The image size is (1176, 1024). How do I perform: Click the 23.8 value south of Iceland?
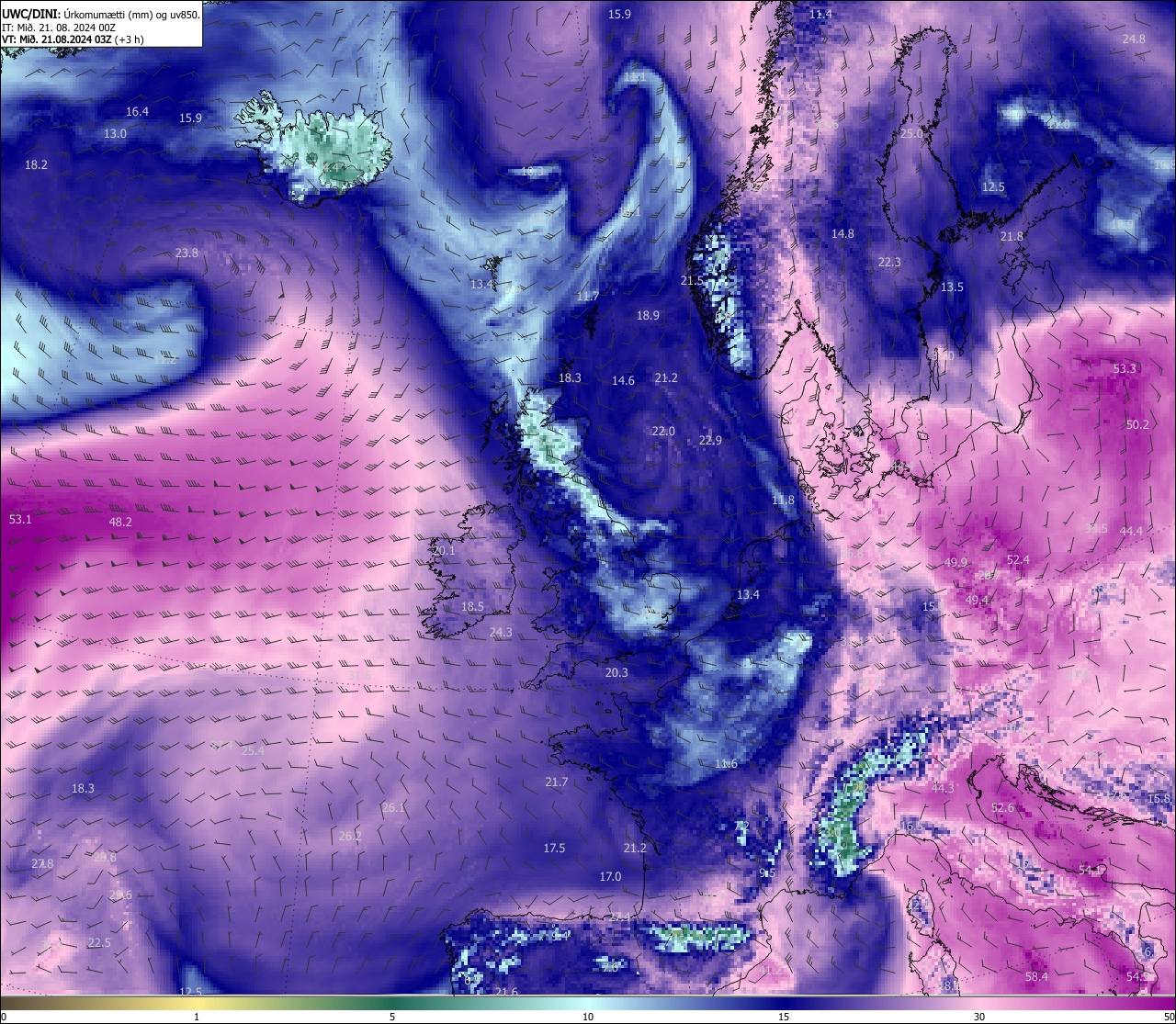click(x=187, y=253)
